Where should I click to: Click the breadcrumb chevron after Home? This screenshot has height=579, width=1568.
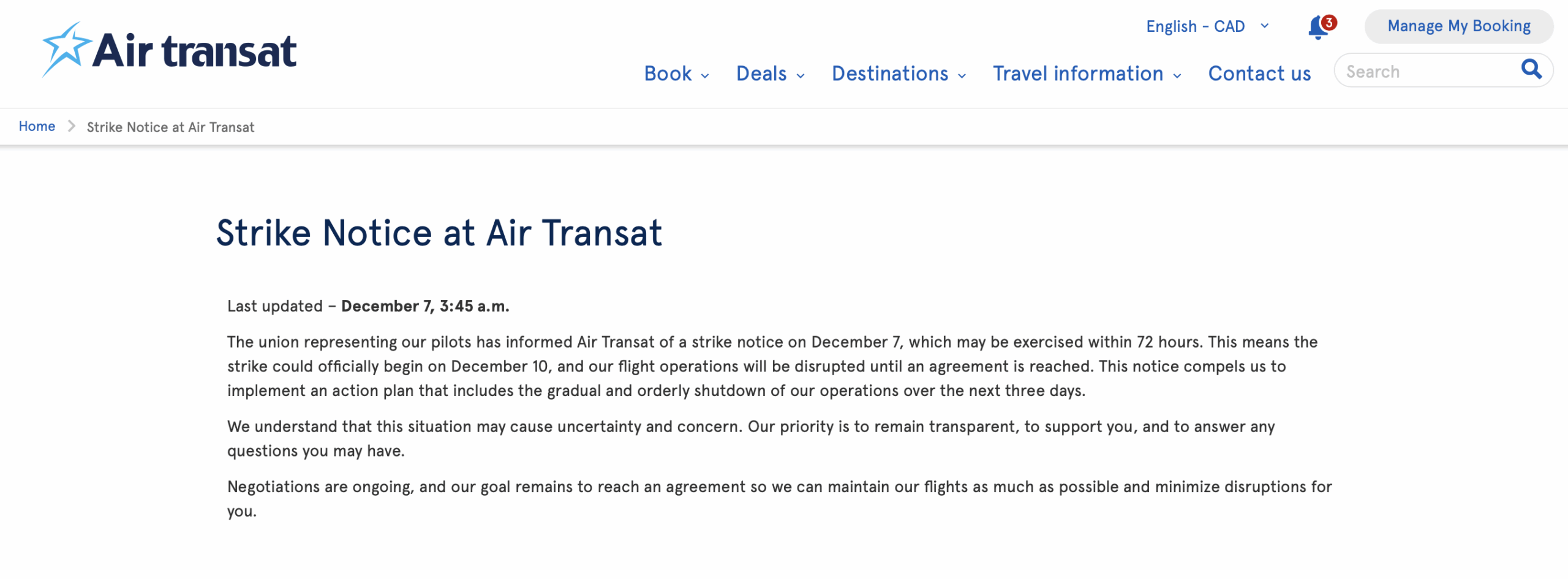pyautogui.click(x=72, y=125)
